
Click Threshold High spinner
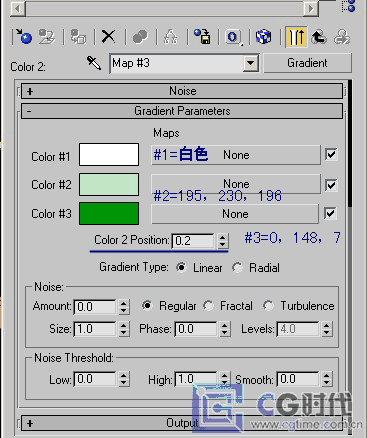click(x=225, y=379)
